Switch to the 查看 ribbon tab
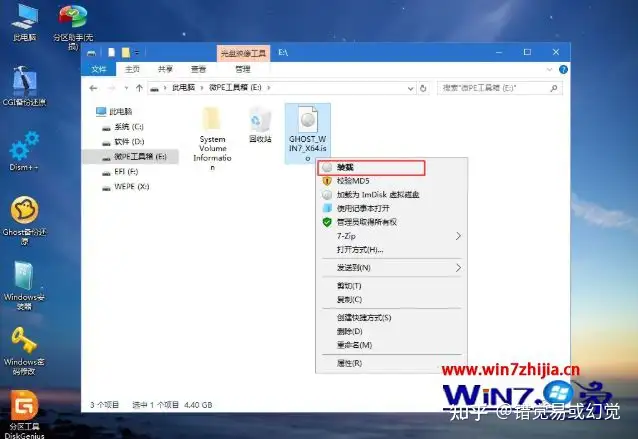 tap(198, 70)
